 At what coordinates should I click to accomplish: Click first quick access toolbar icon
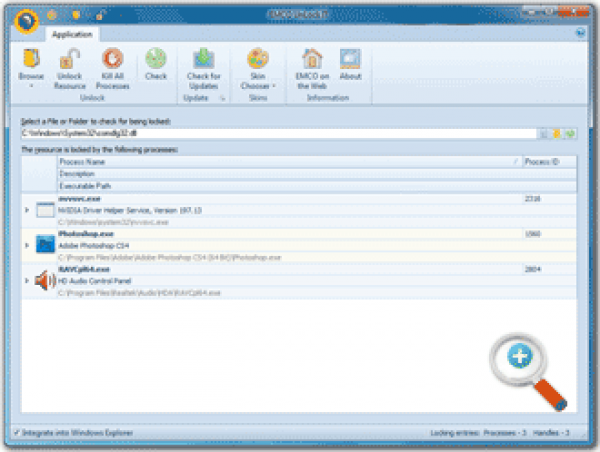point(52,15)
